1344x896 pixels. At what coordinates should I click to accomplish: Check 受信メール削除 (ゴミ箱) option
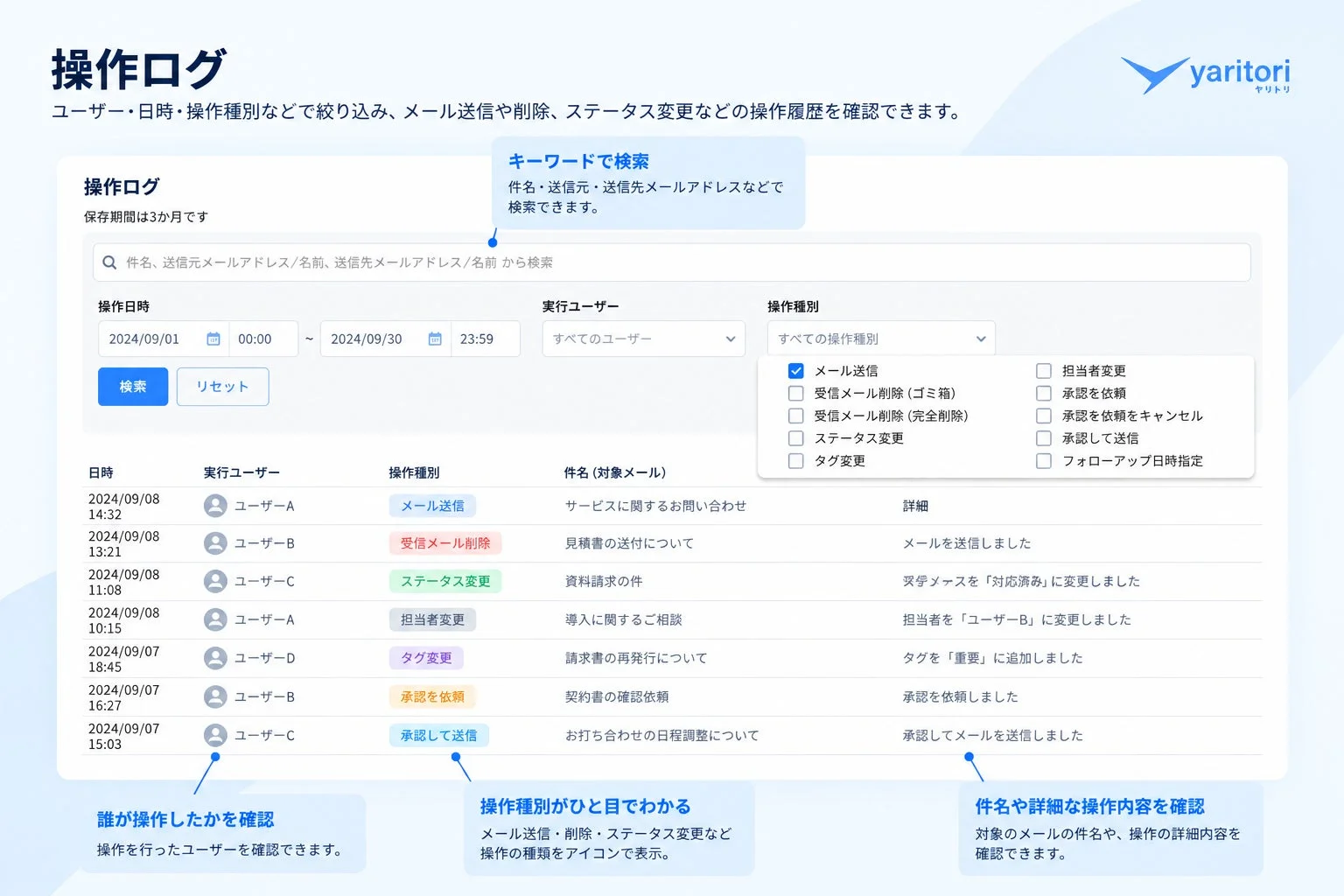(795, 394)
